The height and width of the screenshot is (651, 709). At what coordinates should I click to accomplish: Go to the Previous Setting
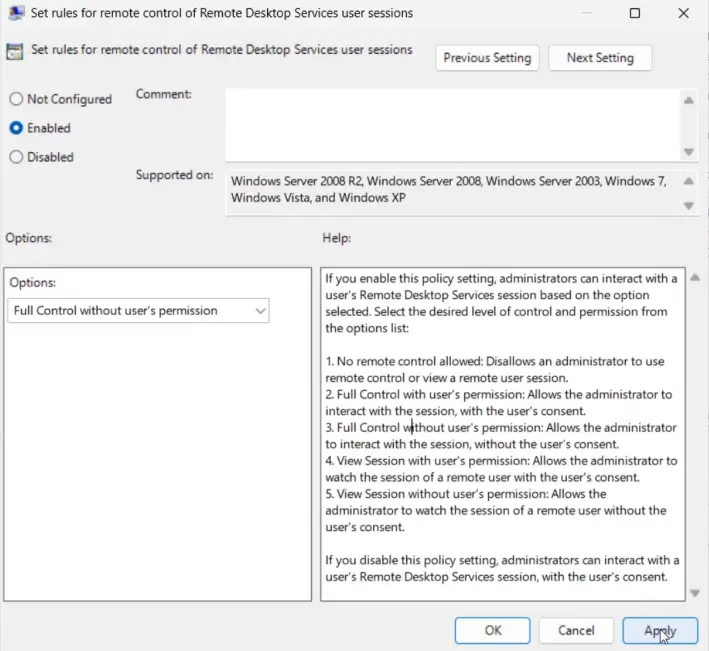pyautogui.click(x=487, y=58)
